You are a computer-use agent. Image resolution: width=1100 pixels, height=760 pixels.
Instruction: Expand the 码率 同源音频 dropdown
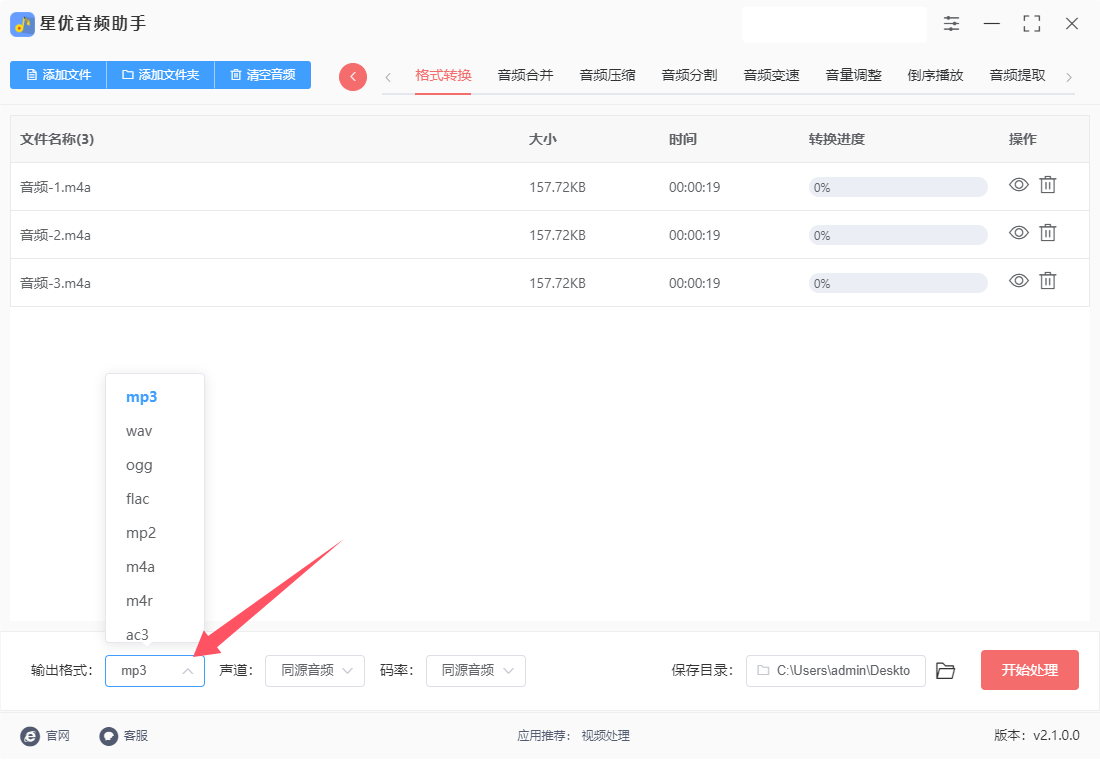point(476,671)
